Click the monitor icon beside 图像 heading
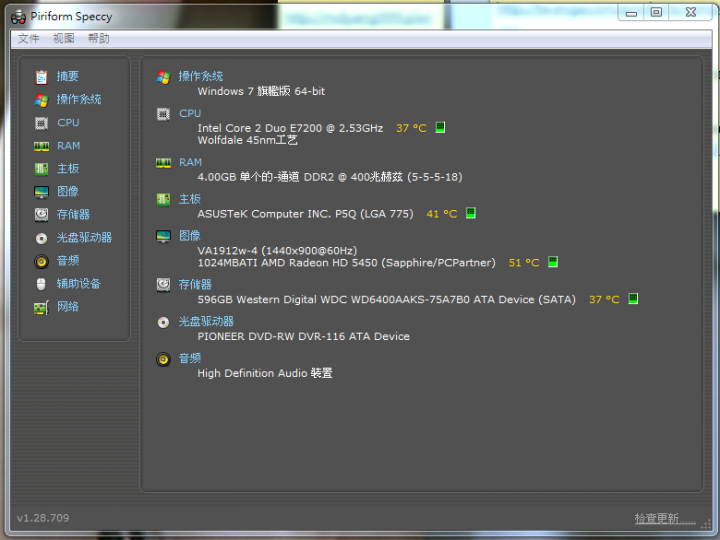Viewport: 720px width, 540px height. point(163,236)
